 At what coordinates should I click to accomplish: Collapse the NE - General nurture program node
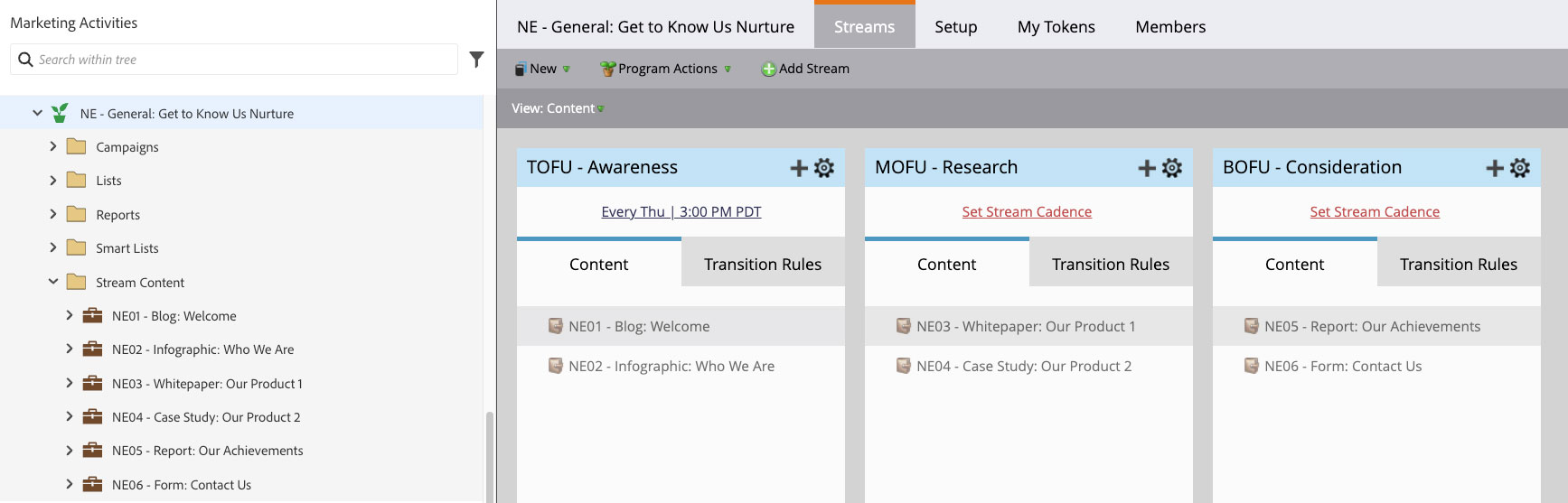coord(37,113)
